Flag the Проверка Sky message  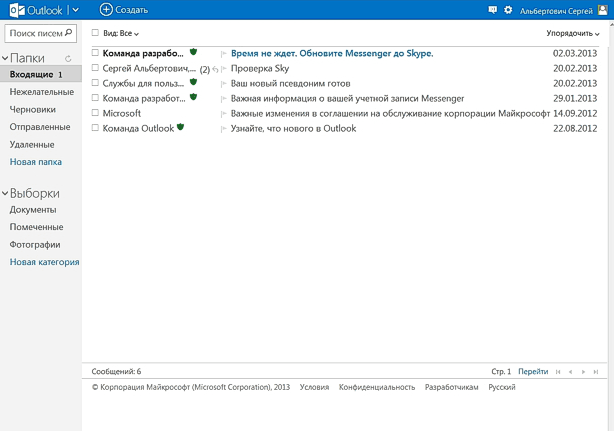point(224,69)
